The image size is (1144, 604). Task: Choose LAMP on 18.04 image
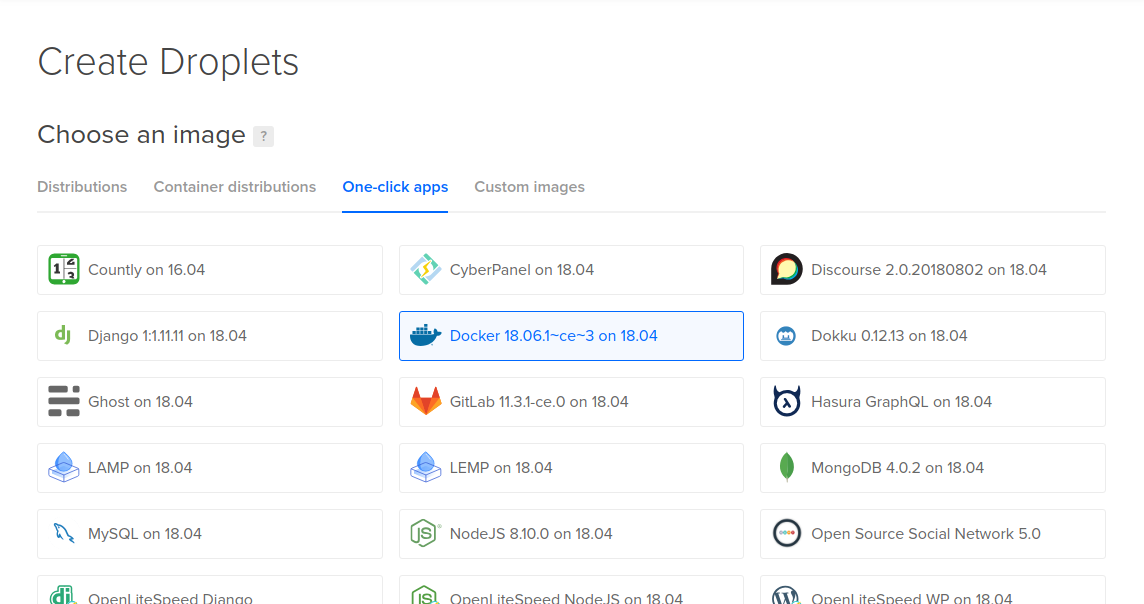click(210, 468)
